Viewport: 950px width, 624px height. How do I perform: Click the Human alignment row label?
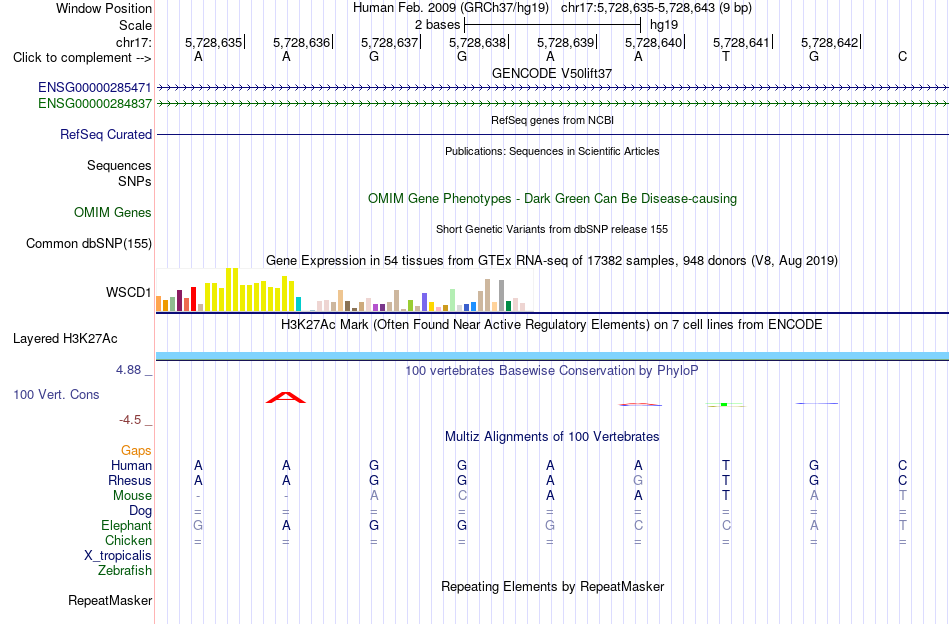[x=131, y=465]
